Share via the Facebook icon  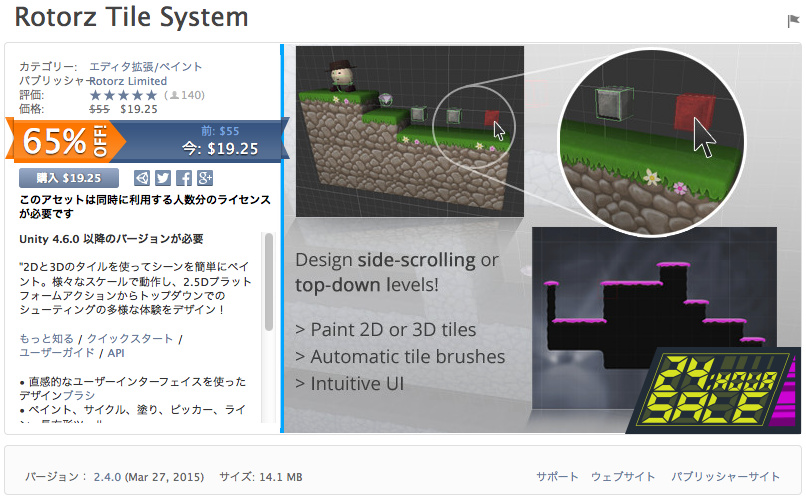coord(184,178)
